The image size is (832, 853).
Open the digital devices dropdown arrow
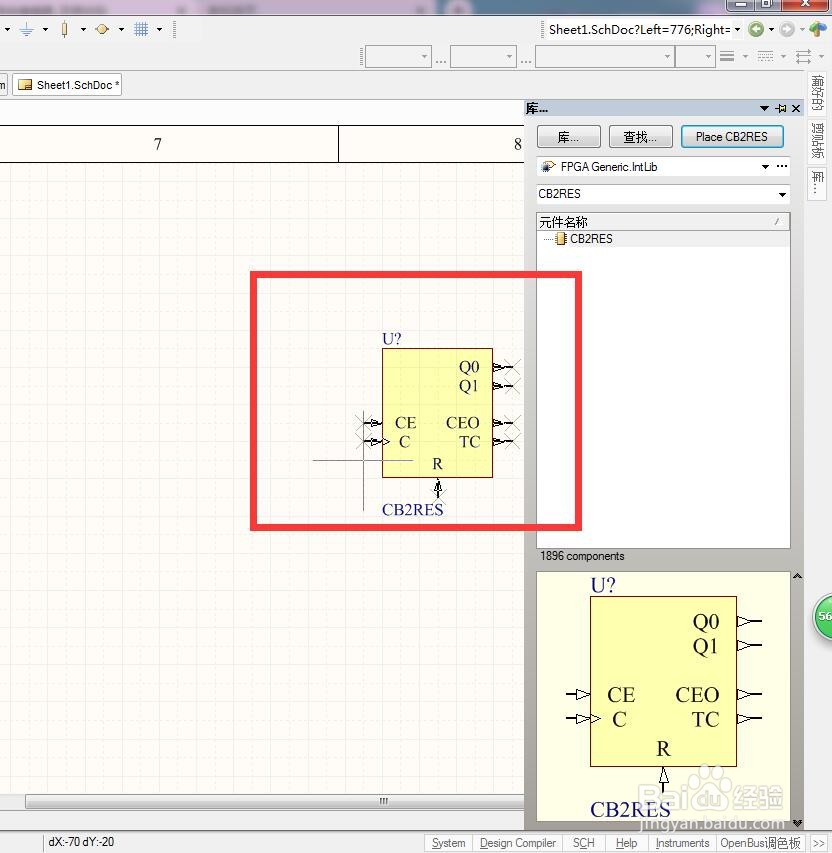pos(83,29)
